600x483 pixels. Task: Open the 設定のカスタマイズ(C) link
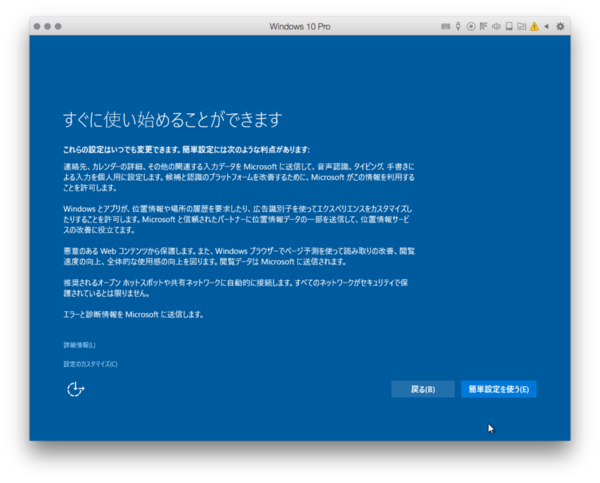pyautogui.click(x=90, y=364)
